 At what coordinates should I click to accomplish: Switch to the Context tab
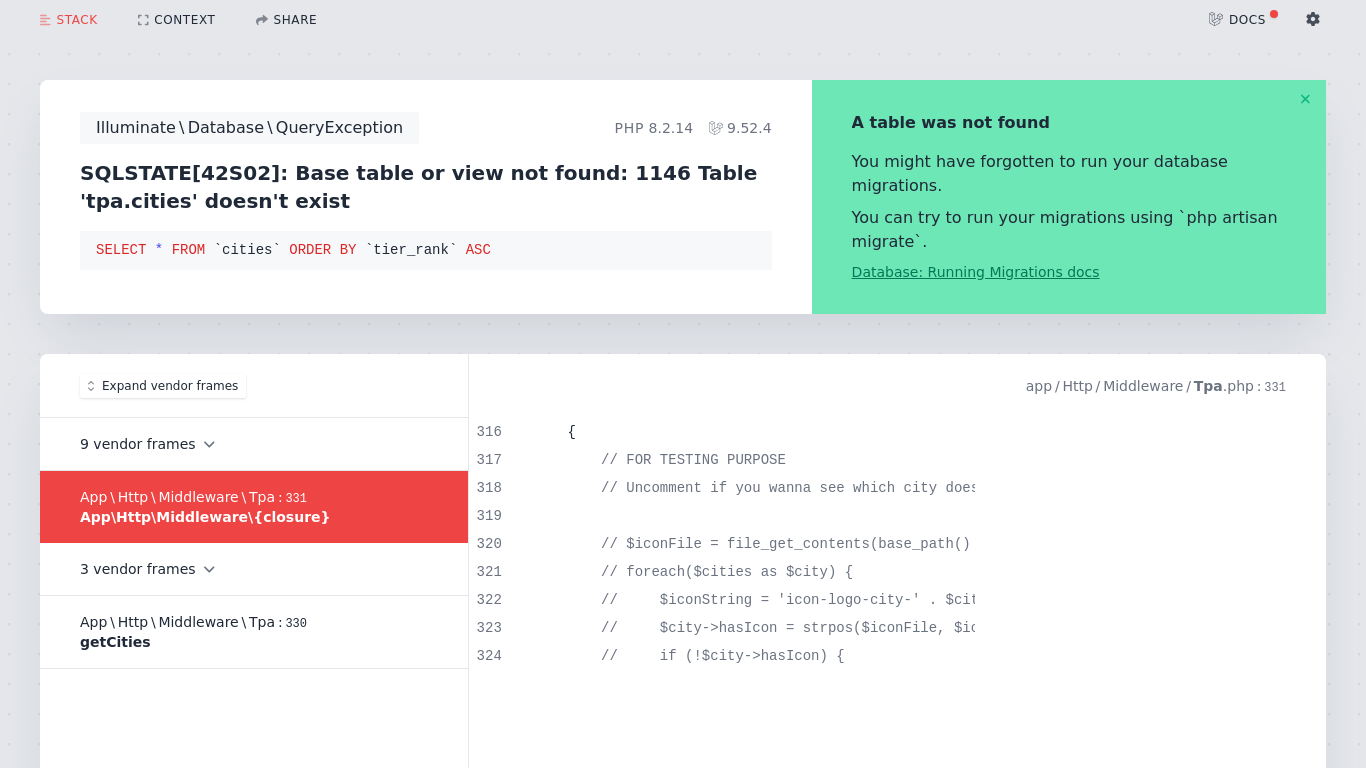(x=176, y=20)
